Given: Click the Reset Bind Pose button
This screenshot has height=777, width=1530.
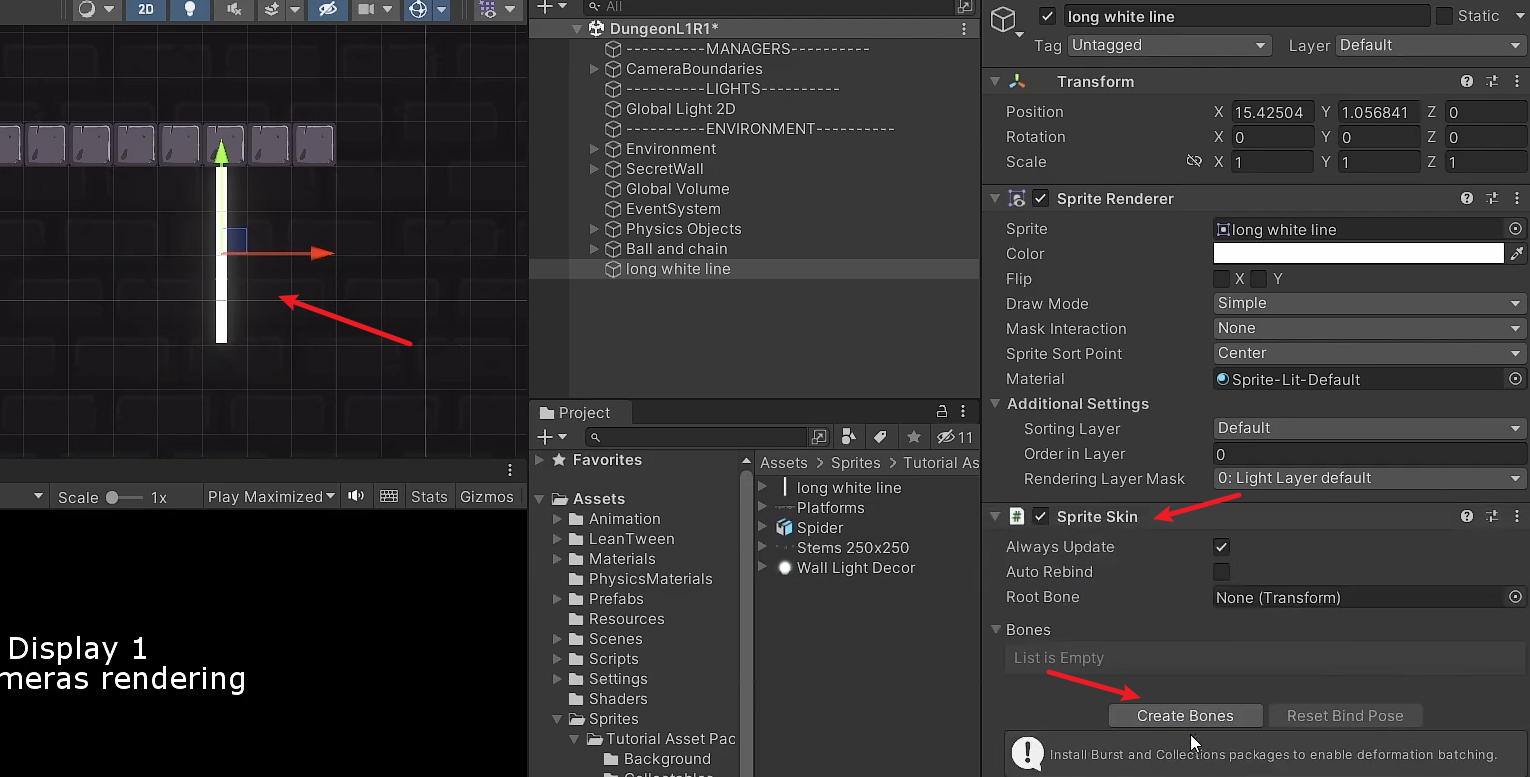Looking at the screenshot, I should coord(1345,715).
